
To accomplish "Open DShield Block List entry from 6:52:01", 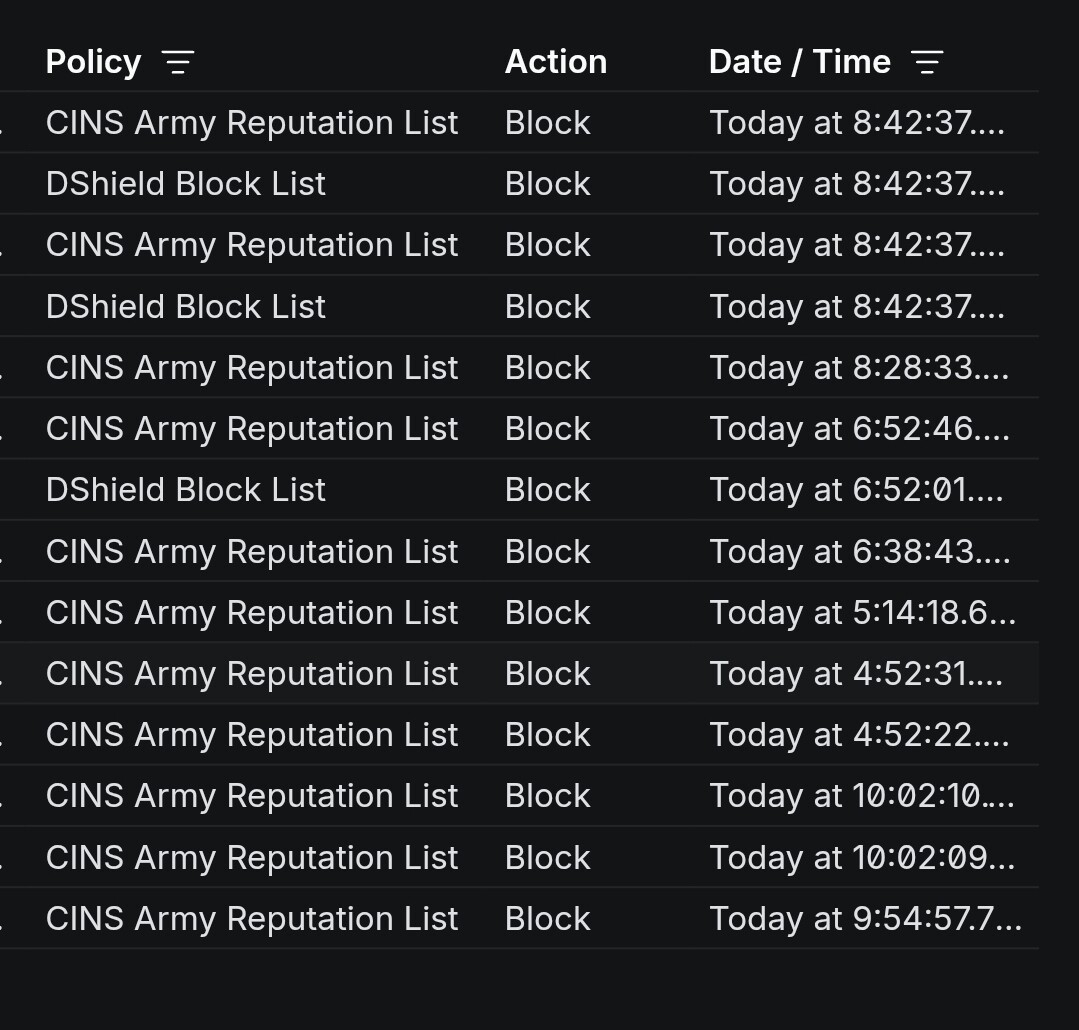I will pyautogui.click(x=186, y=490).
